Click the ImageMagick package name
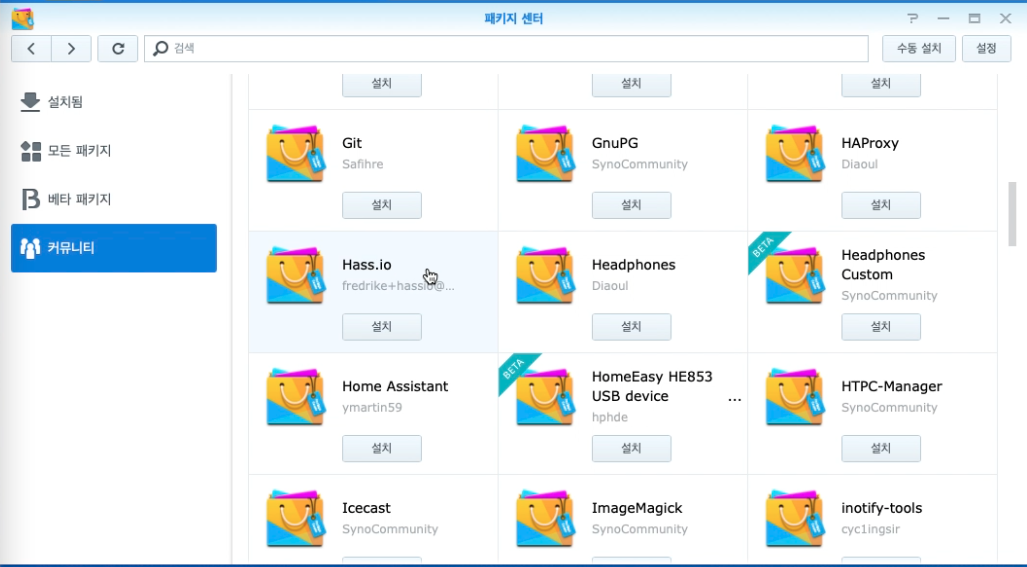Viewport: 1027px width, 567px height. [637, 508]
